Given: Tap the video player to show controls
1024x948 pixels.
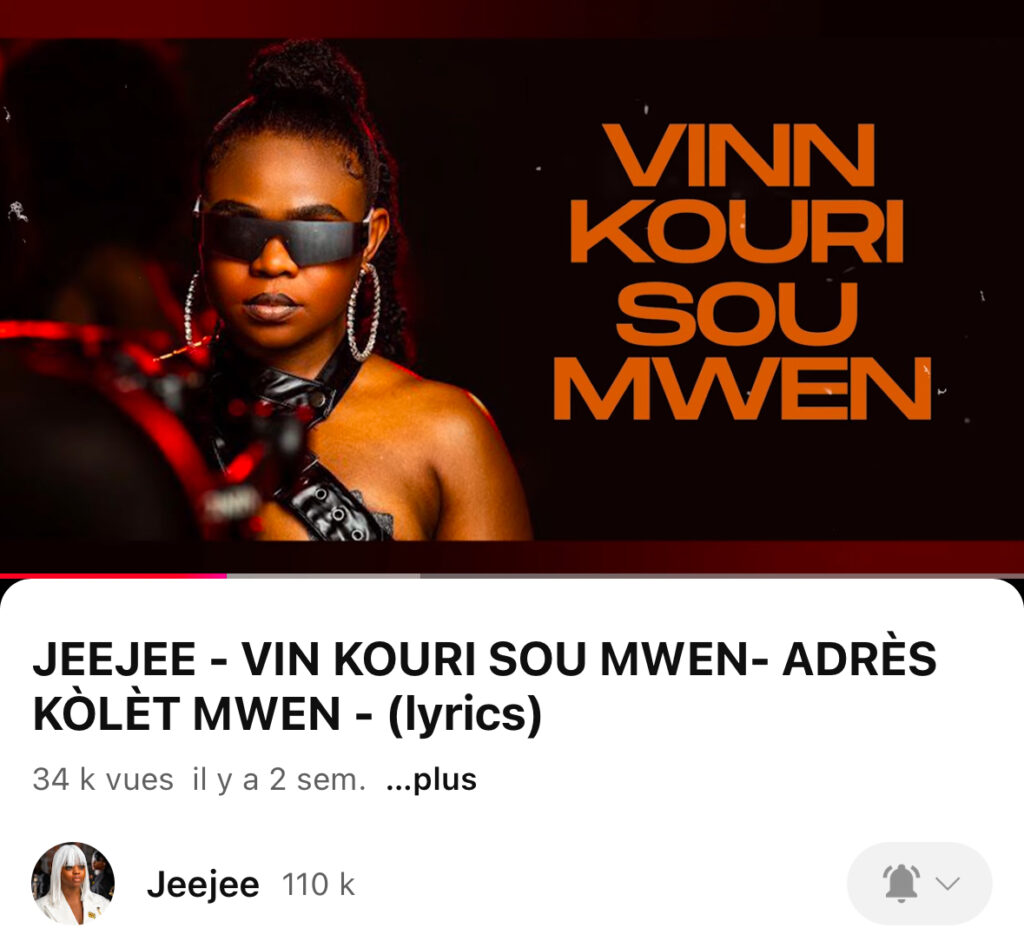Looking at the screenshot, I should click(x=512, y=287).
